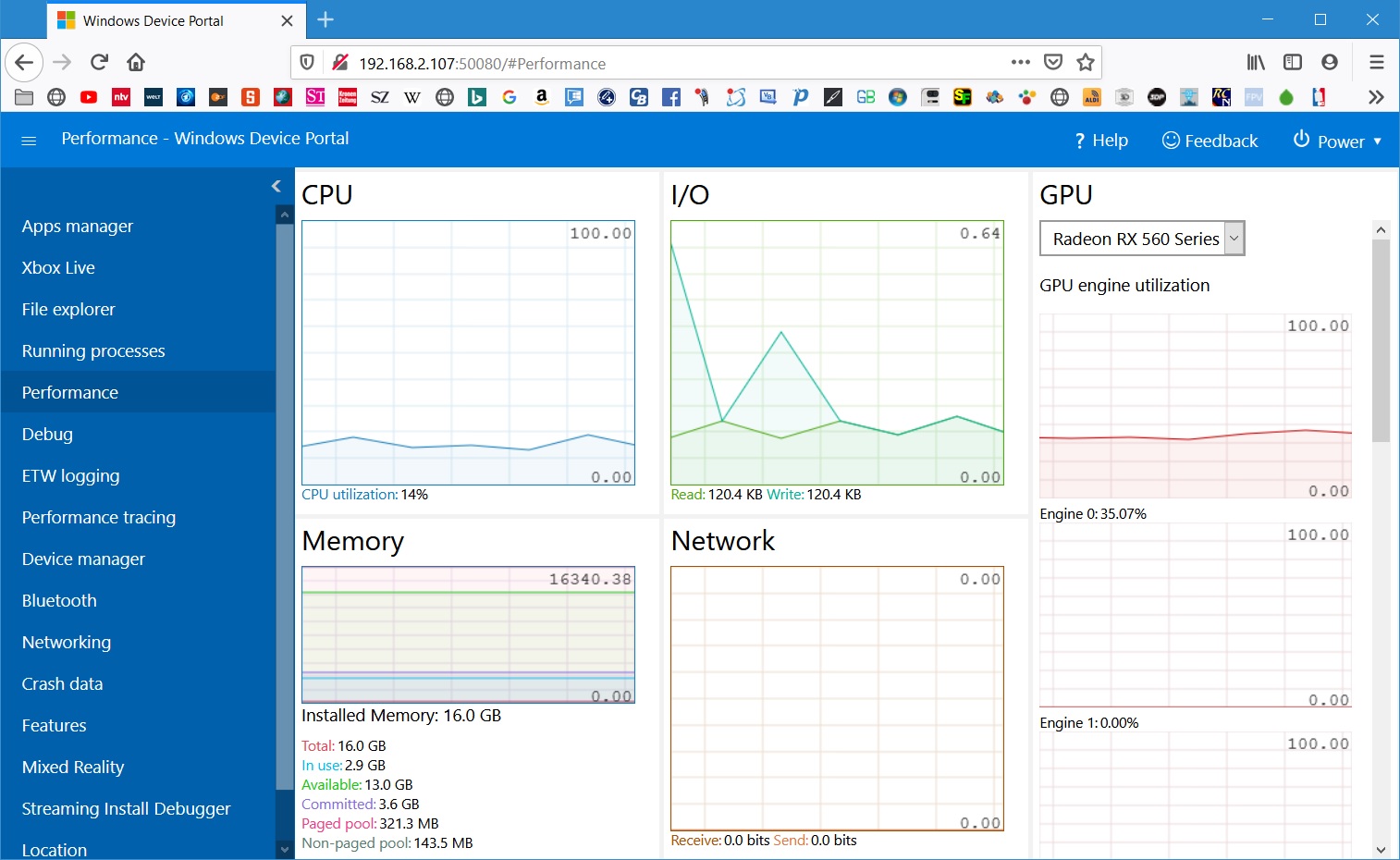Toggle the browser sidebar view icon

(1293, 63)
